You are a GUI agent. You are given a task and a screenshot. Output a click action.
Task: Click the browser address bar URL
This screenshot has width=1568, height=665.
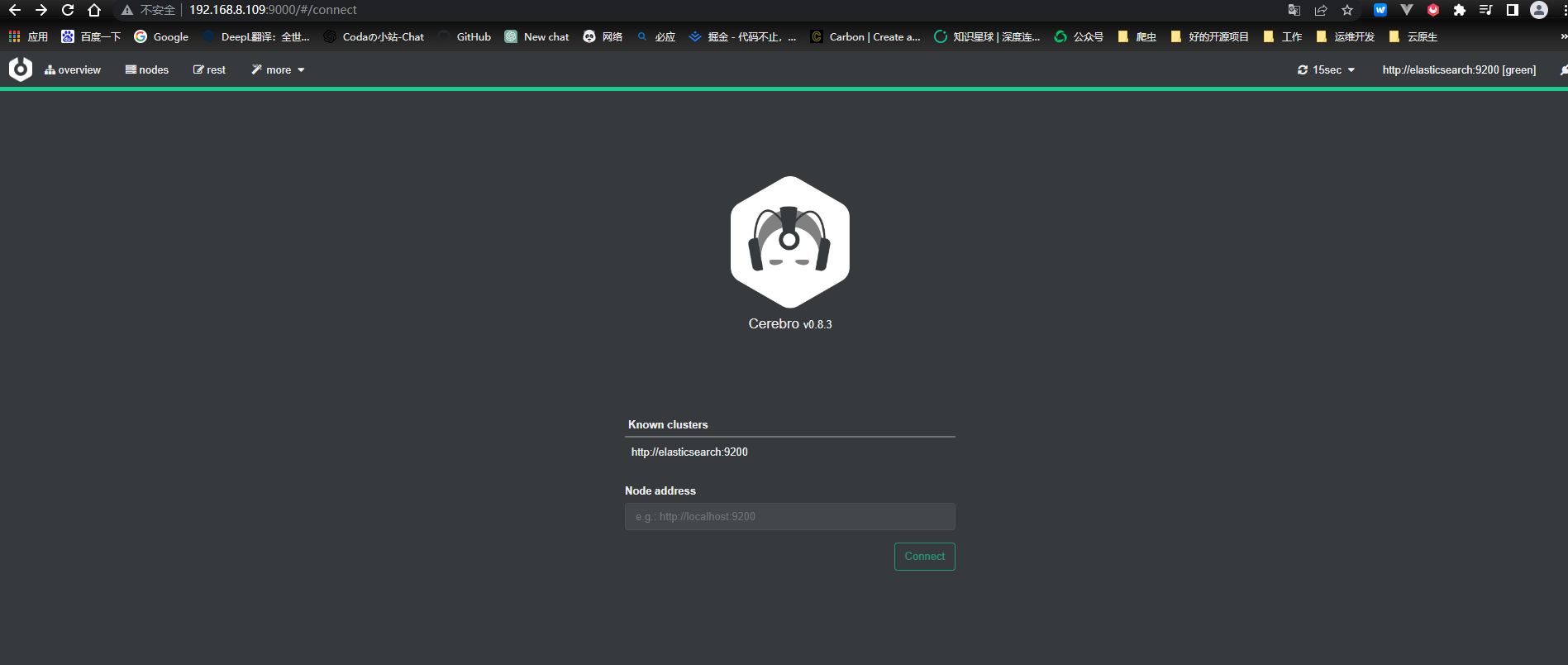click(273, 10)
